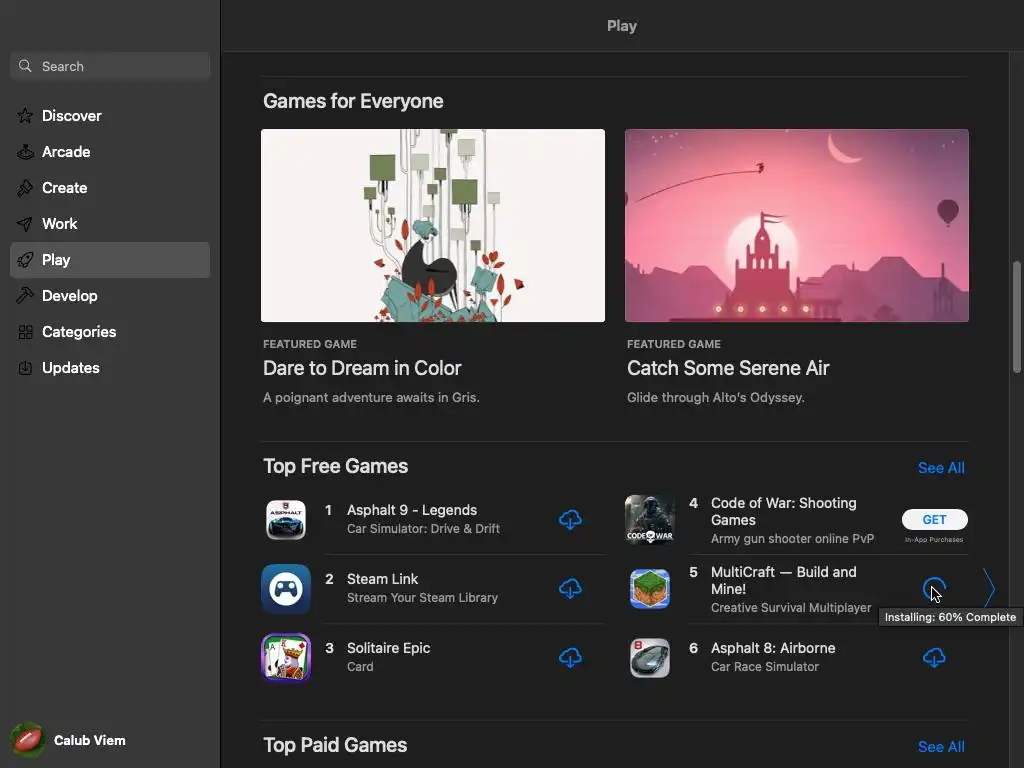Viewport: 1024px width, 768px height.
Task: Download Steam Link via cloud icon
Action: coord(570,588)
